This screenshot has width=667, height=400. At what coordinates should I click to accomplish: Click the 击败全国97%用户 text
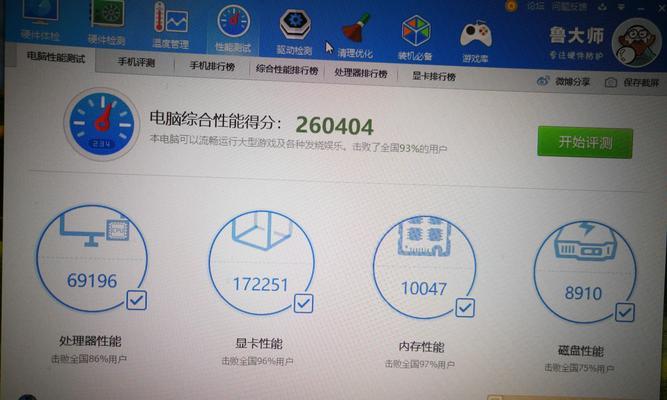[x=420, y=364]
